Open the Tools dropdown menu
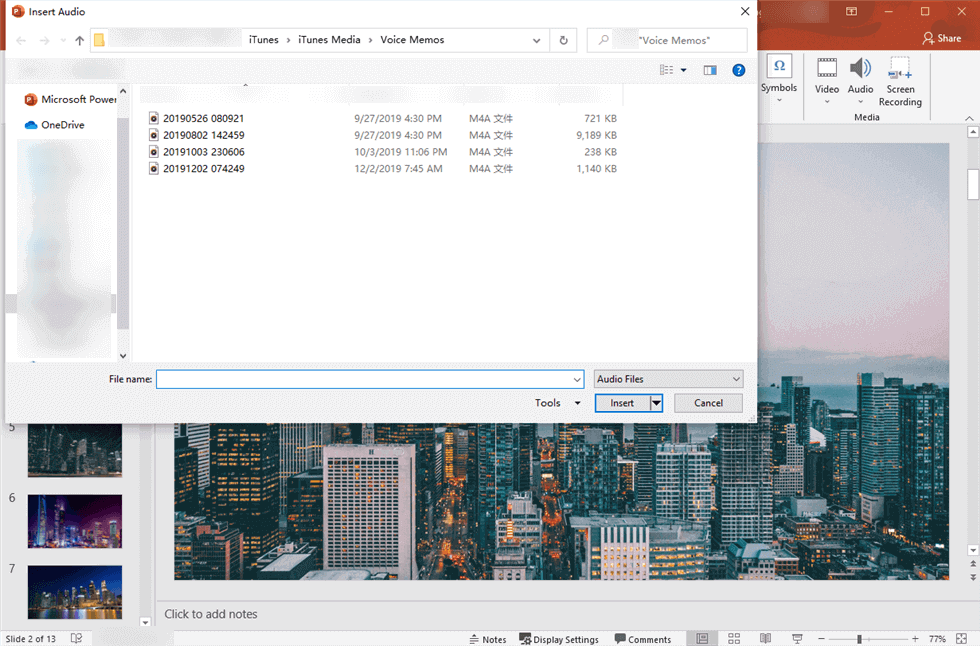This screenshot has height=646, width=980. [558, 403]
